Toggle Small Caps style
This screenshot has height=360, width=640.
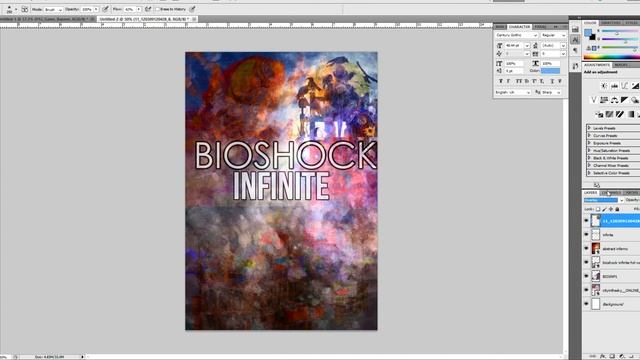pyautogui.click(x=527, y=81)
